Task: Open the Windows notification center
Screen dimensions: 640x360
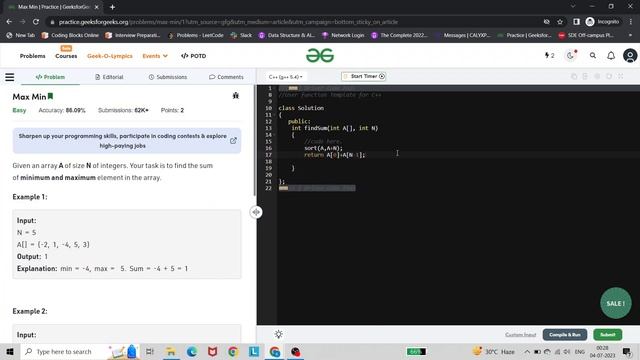Action: (627, 351)
